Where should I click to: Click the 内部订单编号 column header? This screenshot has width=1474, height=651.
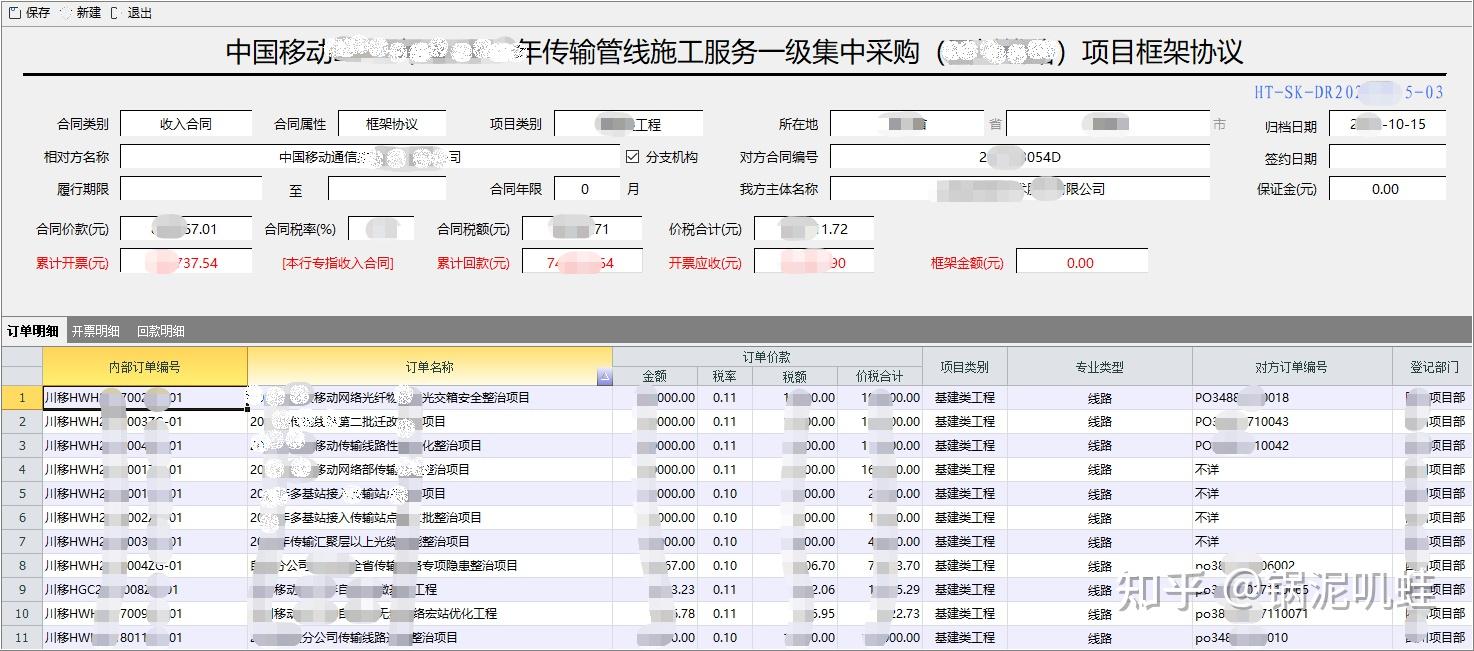pos(145,367)
